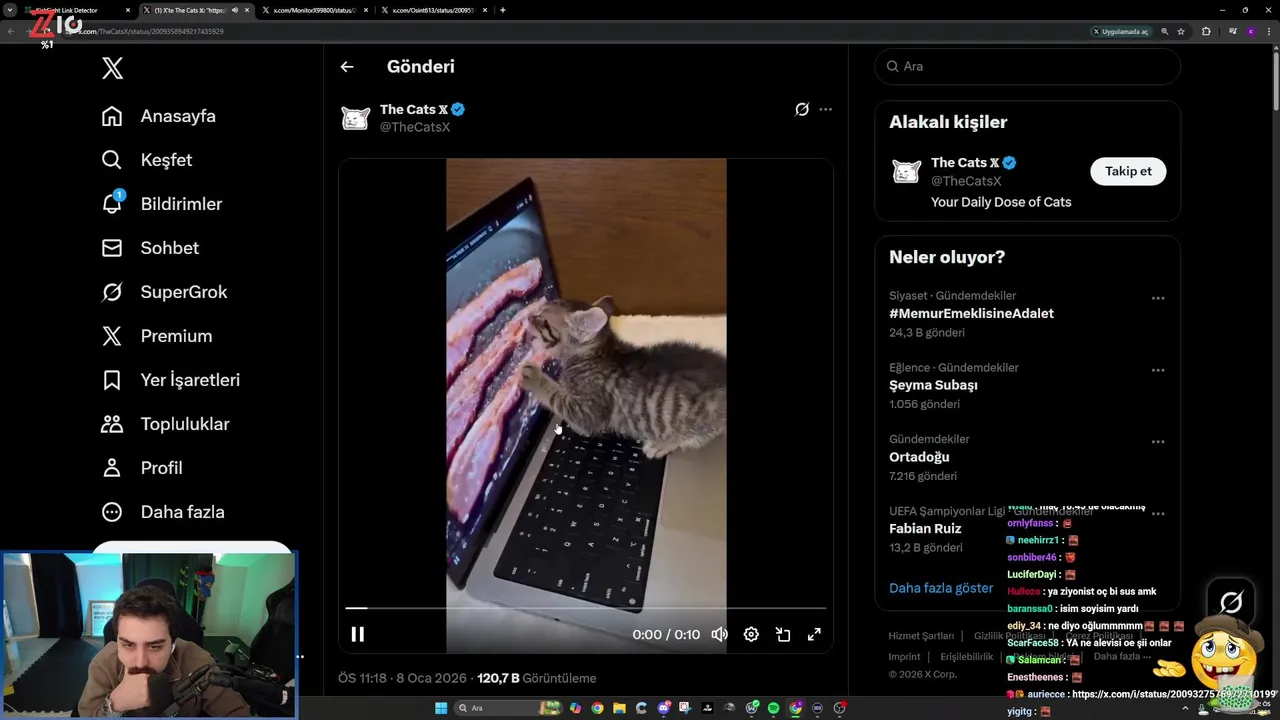Bookmark page with star icon
This screenshot has width=1280, height=720.
(1181, 31)
